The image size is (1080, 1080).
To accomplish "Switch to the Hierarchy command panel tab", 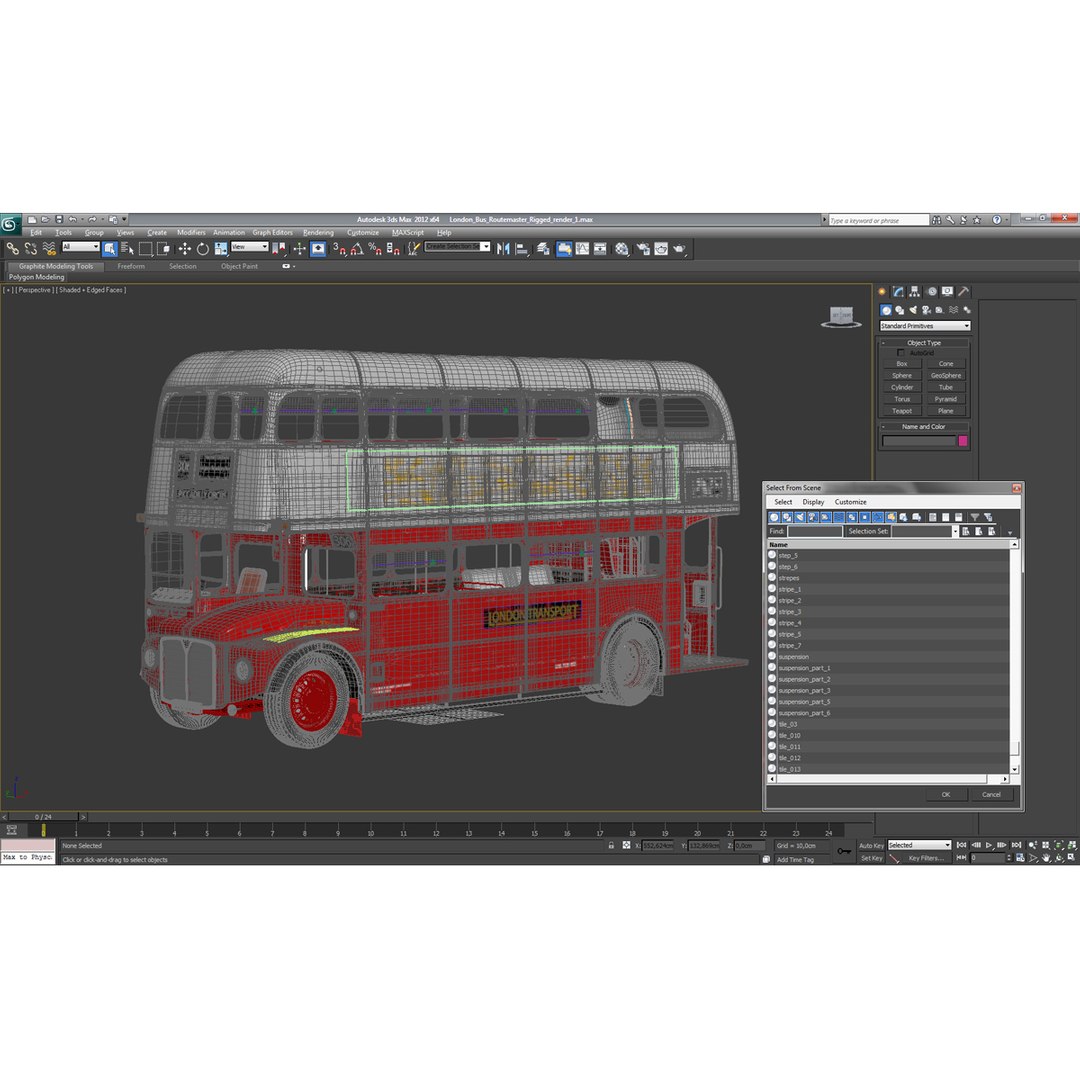I will [914, 292].
